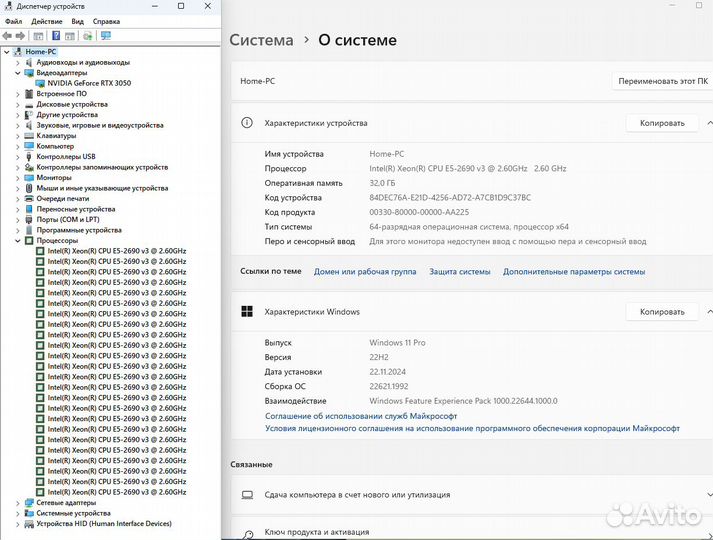Open Условия лицензионного соглашения Майкрософт link

point(472,428)
